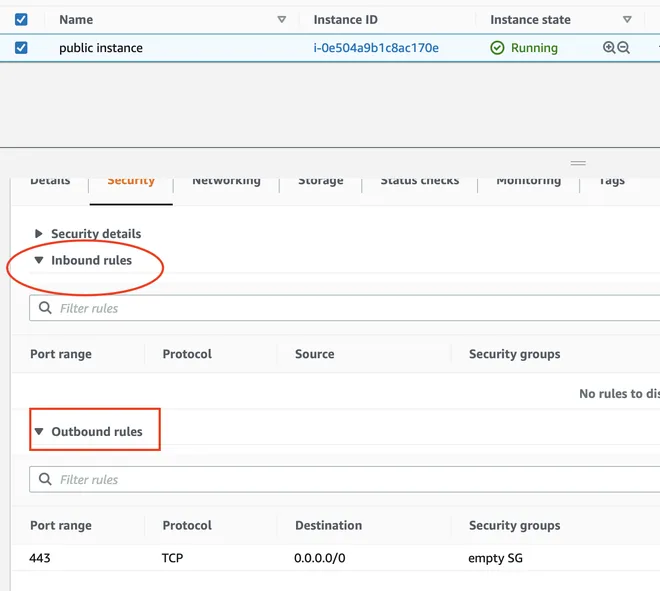Click the search icon in Inbound rules filter

45,308
